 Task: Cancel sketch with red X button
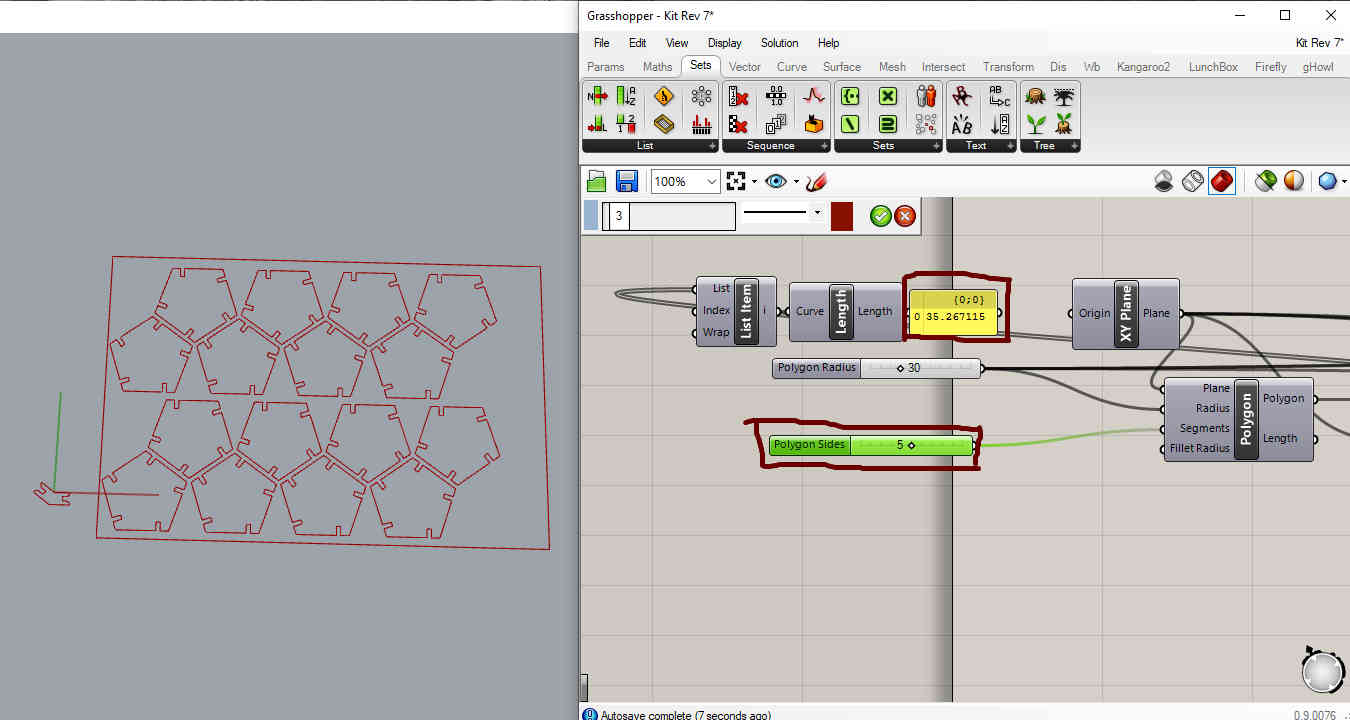click(x=905, y=216)
